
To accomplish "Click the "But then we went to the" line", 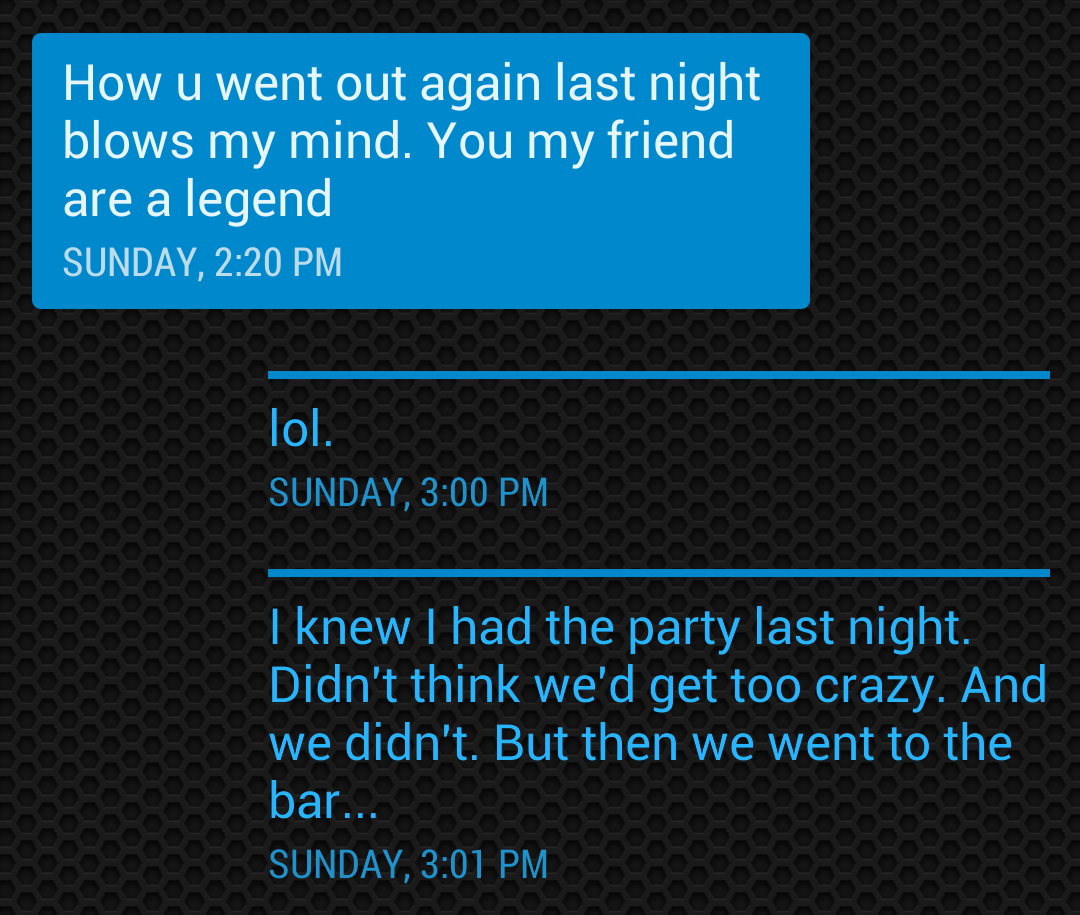I will (x=753, y=743).
